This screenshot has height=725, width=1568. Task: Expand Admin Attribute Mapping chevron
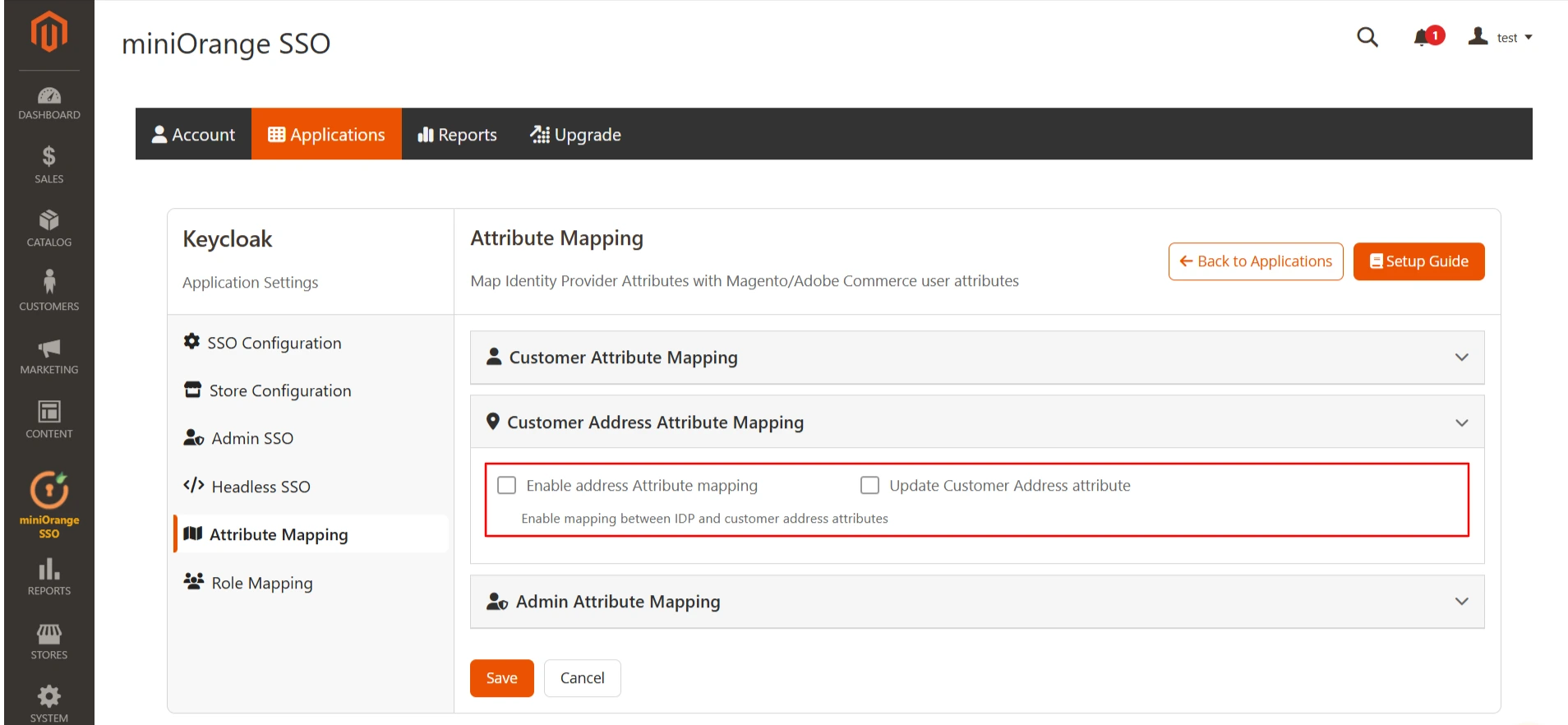point(1462,601)
